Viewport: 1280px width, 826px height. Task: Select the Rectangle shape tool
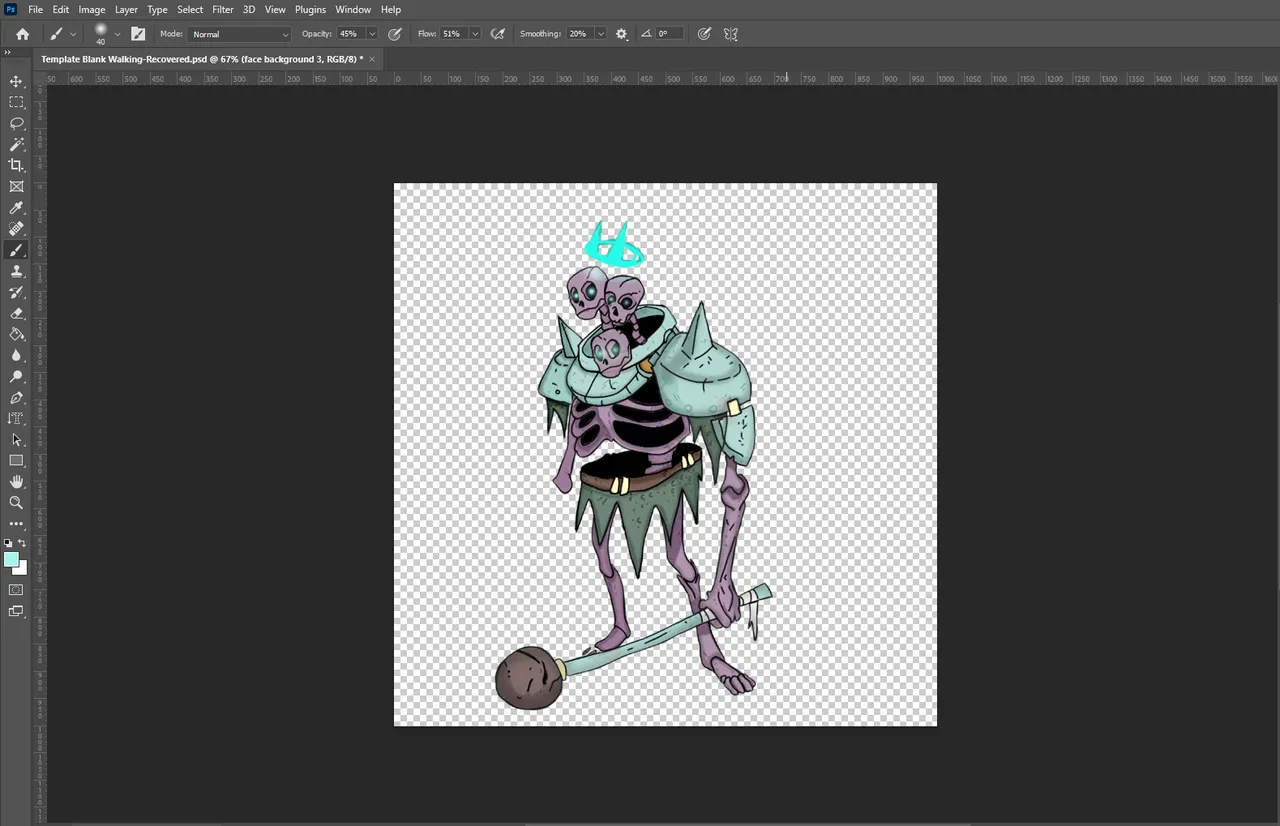pyautogui.click(x=16, y=461)
